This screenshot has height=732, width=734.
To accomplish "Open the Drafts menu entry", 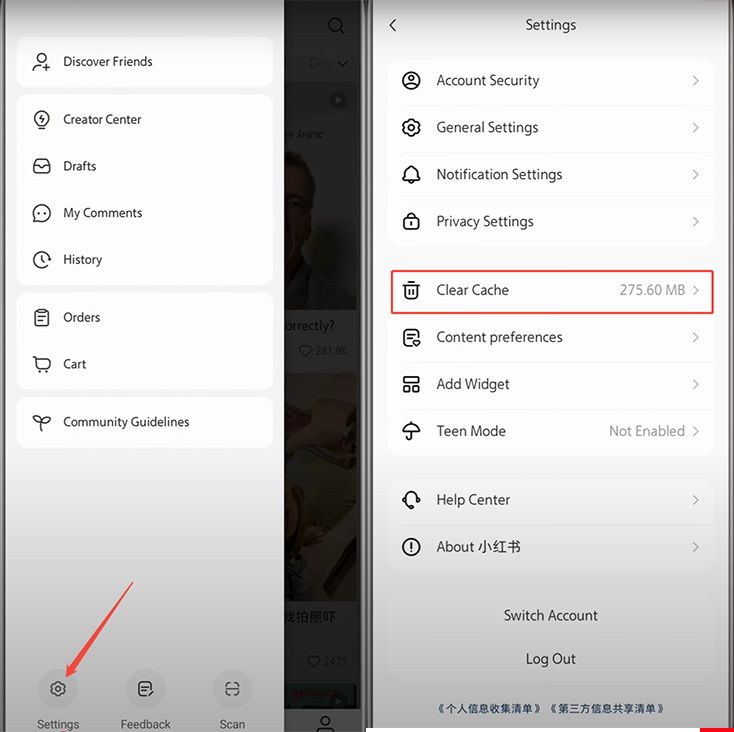I will [x=145, y=166].
